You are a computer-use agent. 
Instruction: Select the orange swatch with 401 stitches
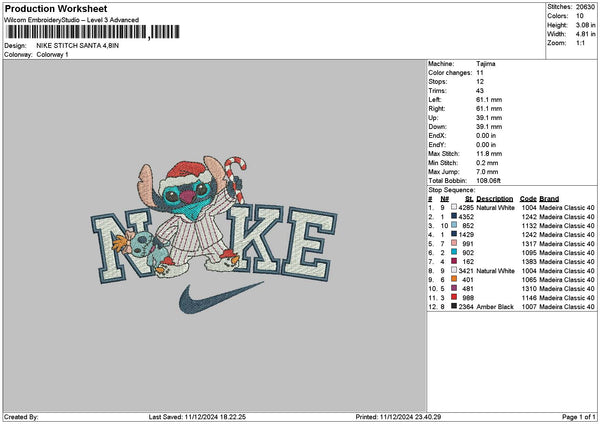[454, 279]
